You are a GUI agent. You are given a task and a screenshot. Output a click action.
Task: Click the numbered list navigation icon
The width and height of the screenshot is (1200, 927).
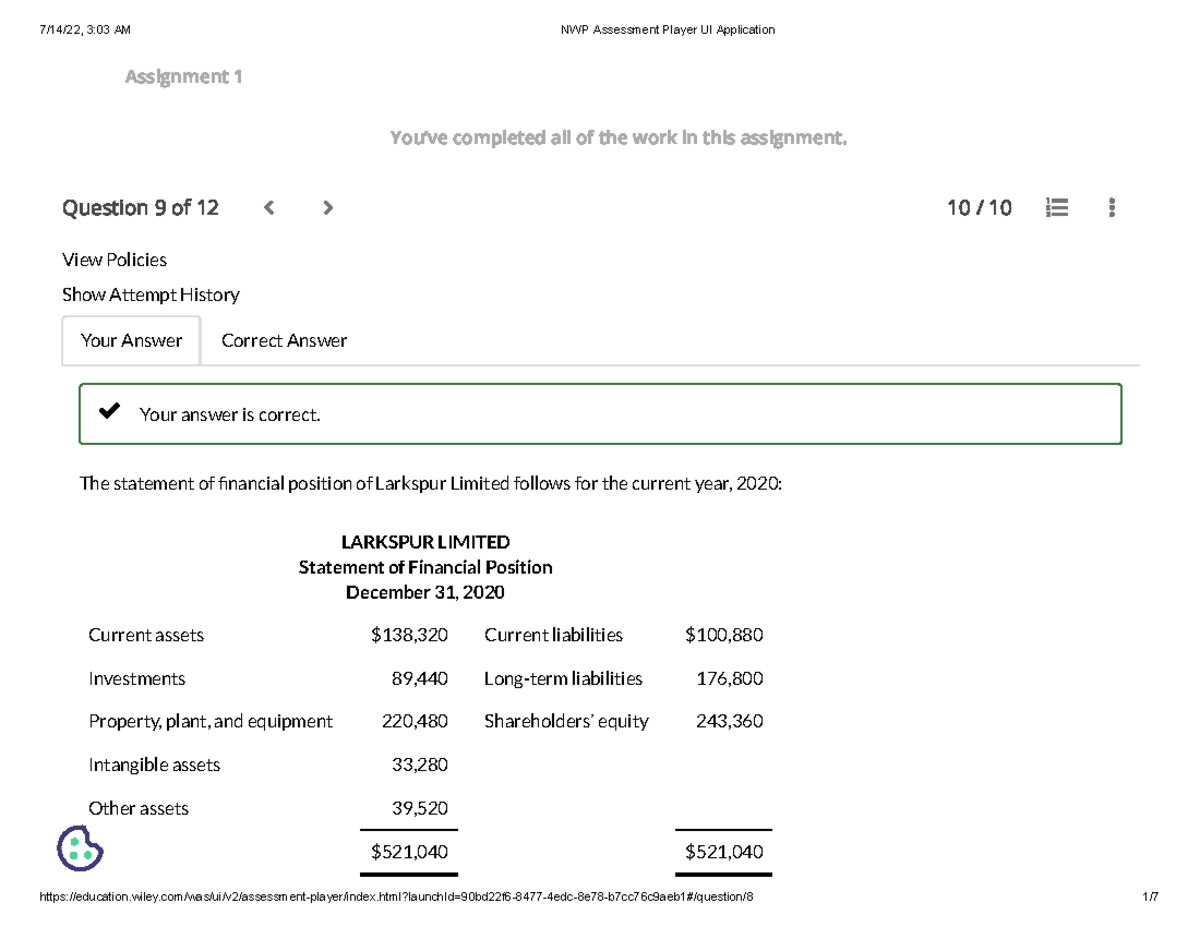click(x=1057, y=208)
